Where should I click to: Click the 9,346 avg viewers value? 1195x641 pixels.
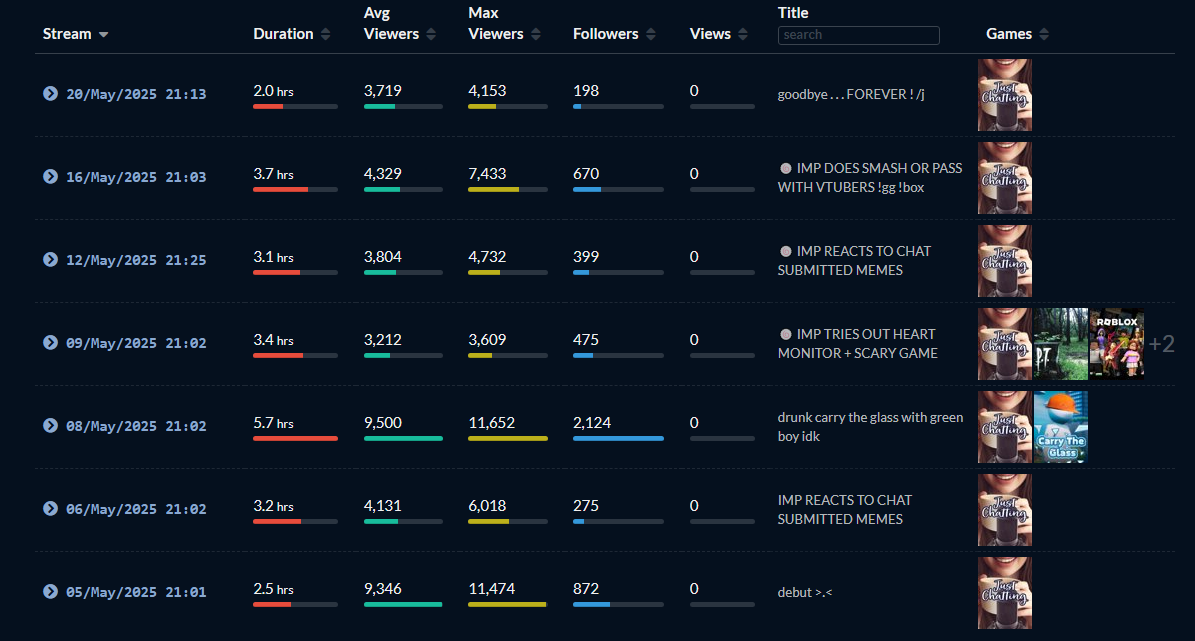(383, 589)
